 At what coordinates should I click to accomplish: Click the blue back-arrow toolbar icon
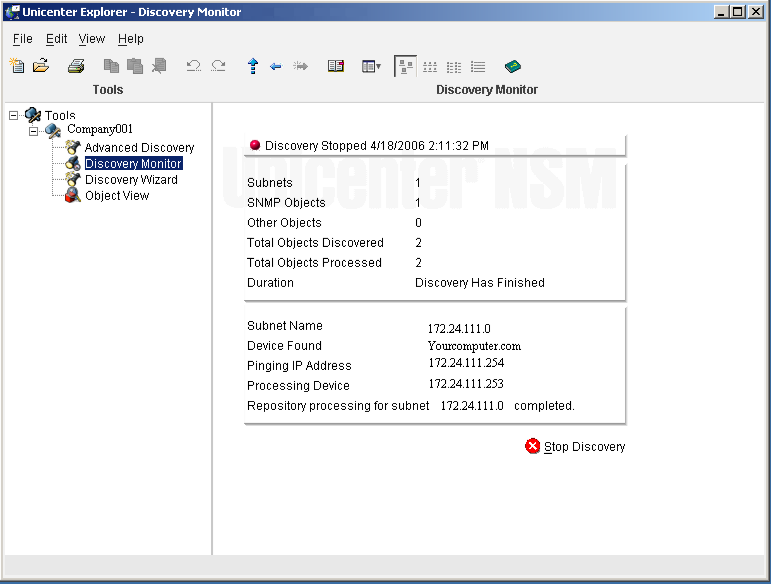(276, 66)
